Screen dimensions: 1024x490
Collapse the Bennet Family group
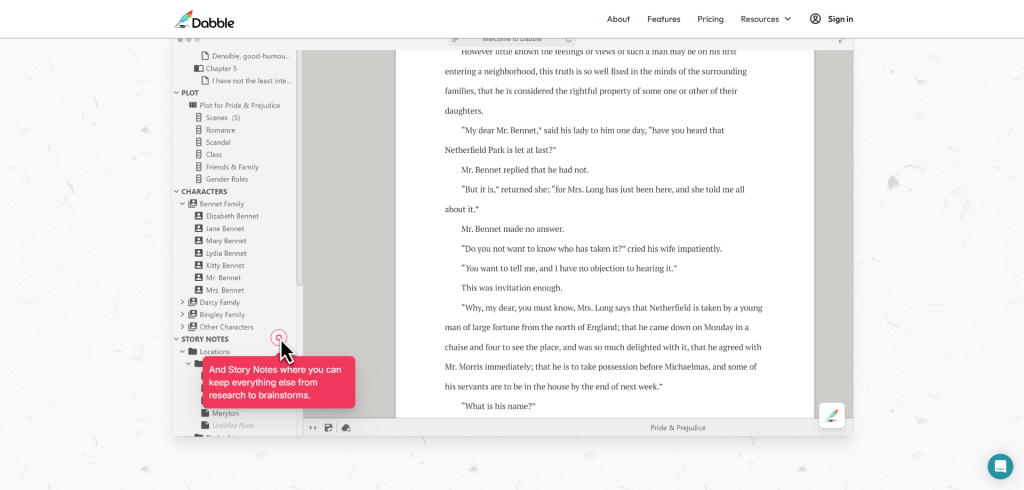182,204
